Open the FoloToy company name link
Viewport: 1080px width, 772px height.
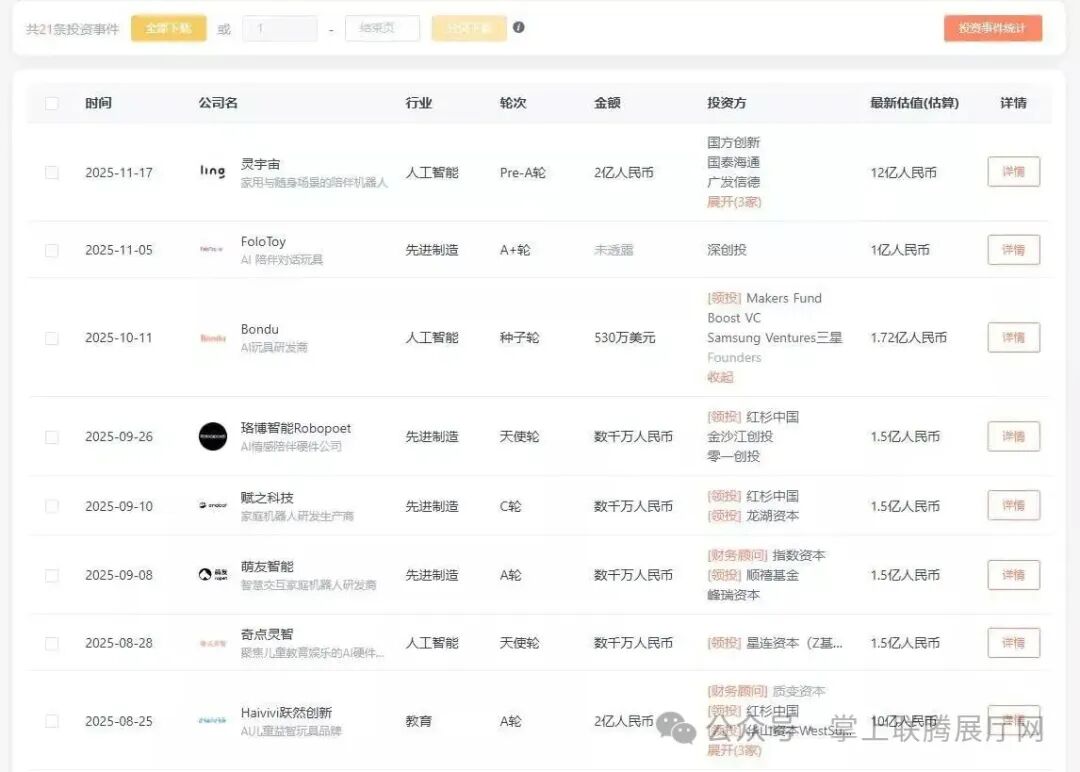click(263, 242)
